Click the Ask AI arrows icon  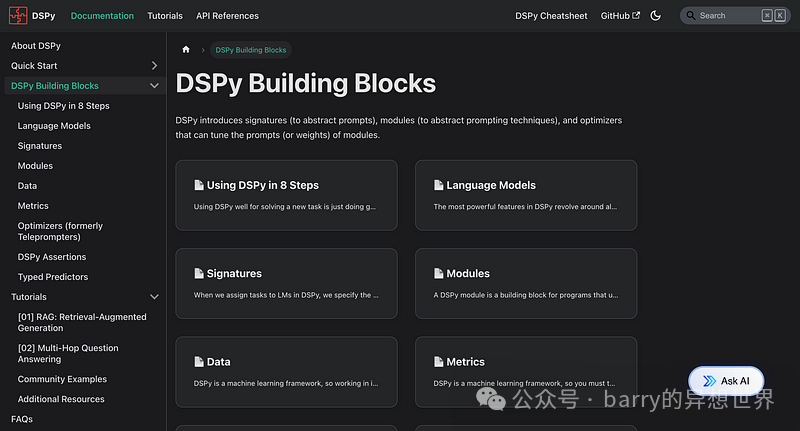pyautogui.click(x=709, y=381)
